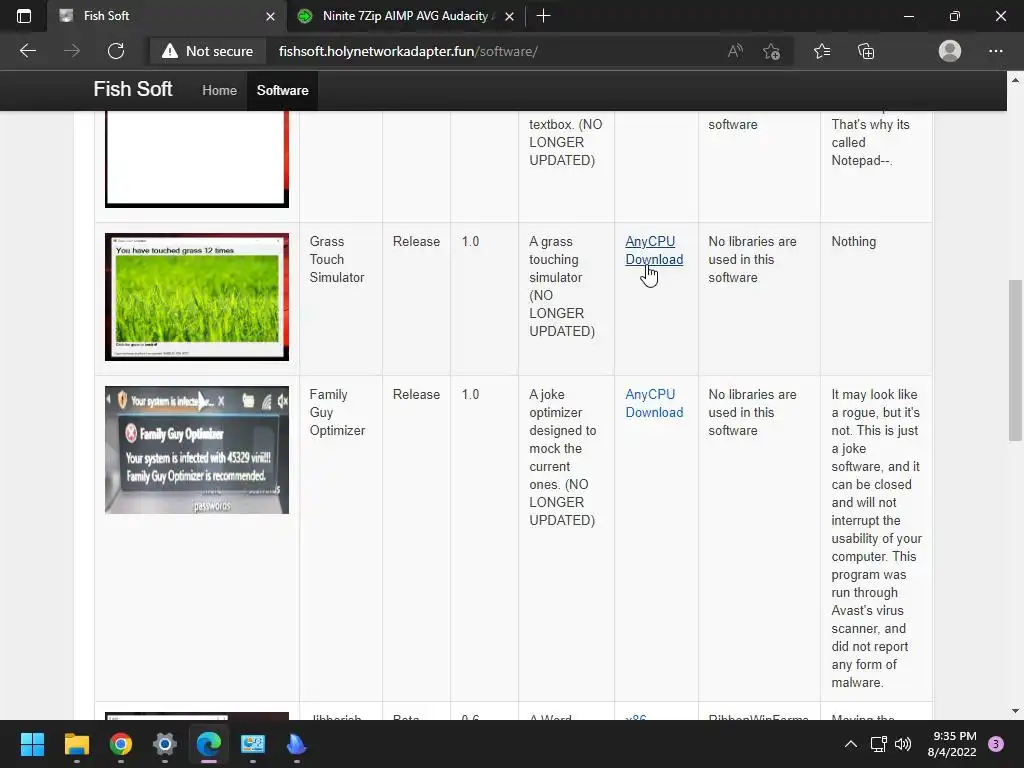Open File Explorer from the taskbar
This screenshot has width=1024, height=768.
(76, 744)
